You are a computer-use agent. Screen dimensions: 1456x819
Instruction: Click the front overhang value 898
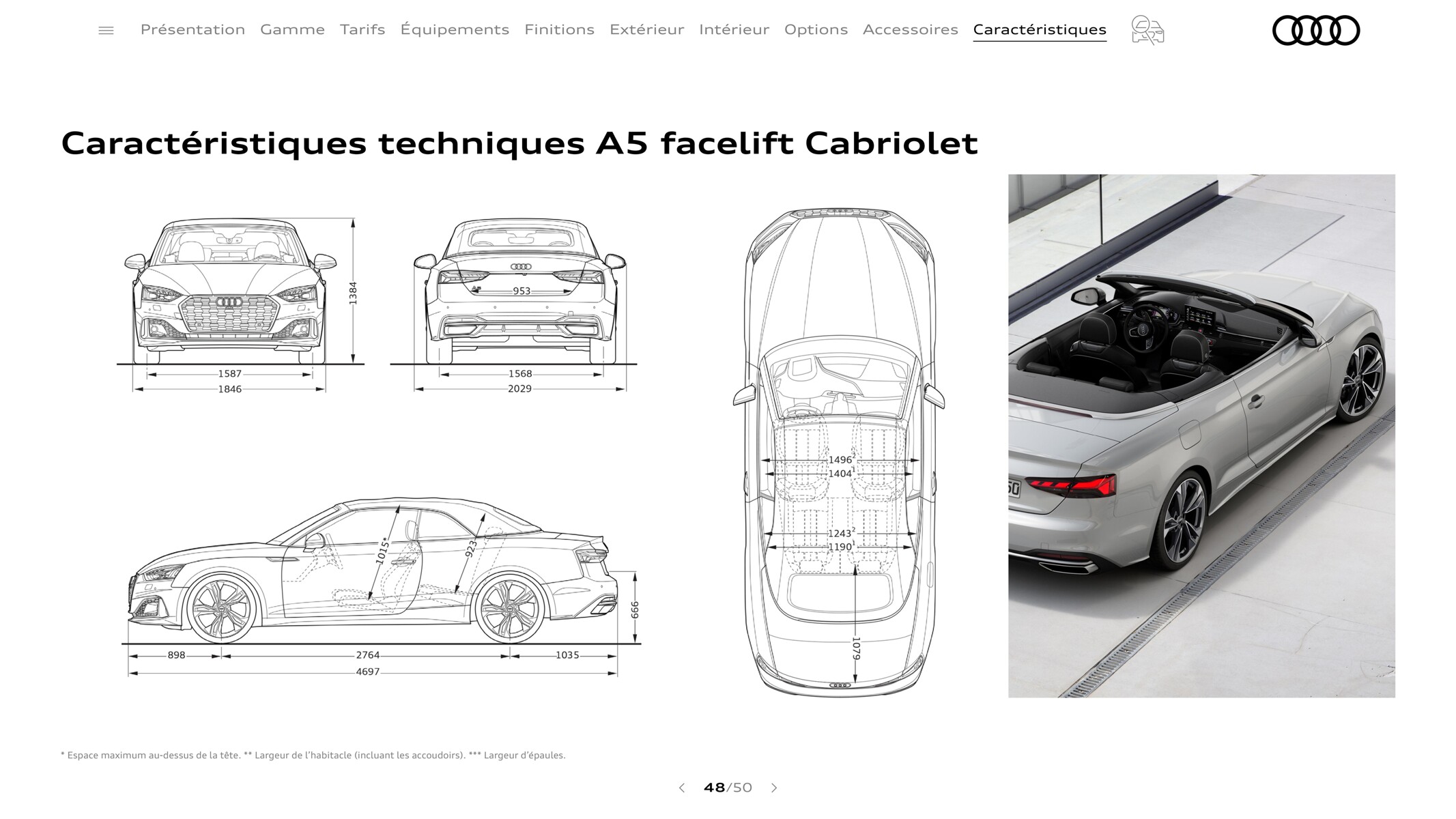point(176,655)
